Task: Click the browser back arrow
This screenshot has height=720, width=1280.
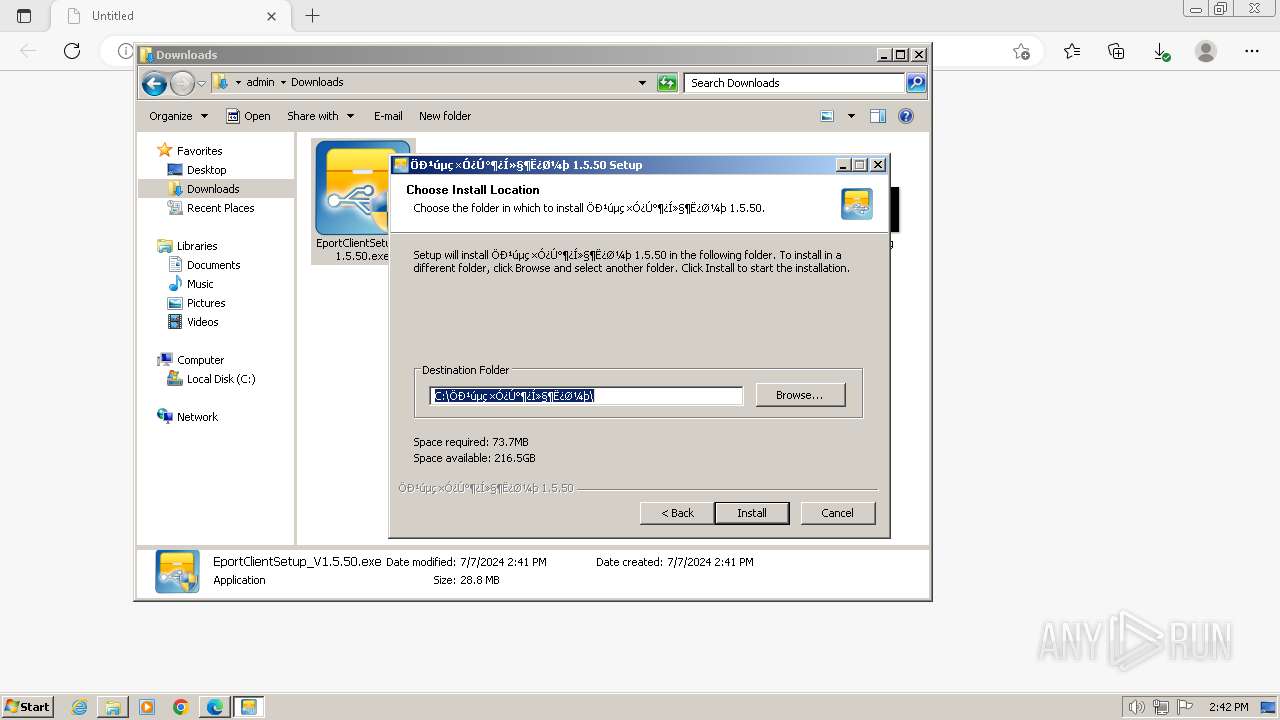Action: pos(28,51)
